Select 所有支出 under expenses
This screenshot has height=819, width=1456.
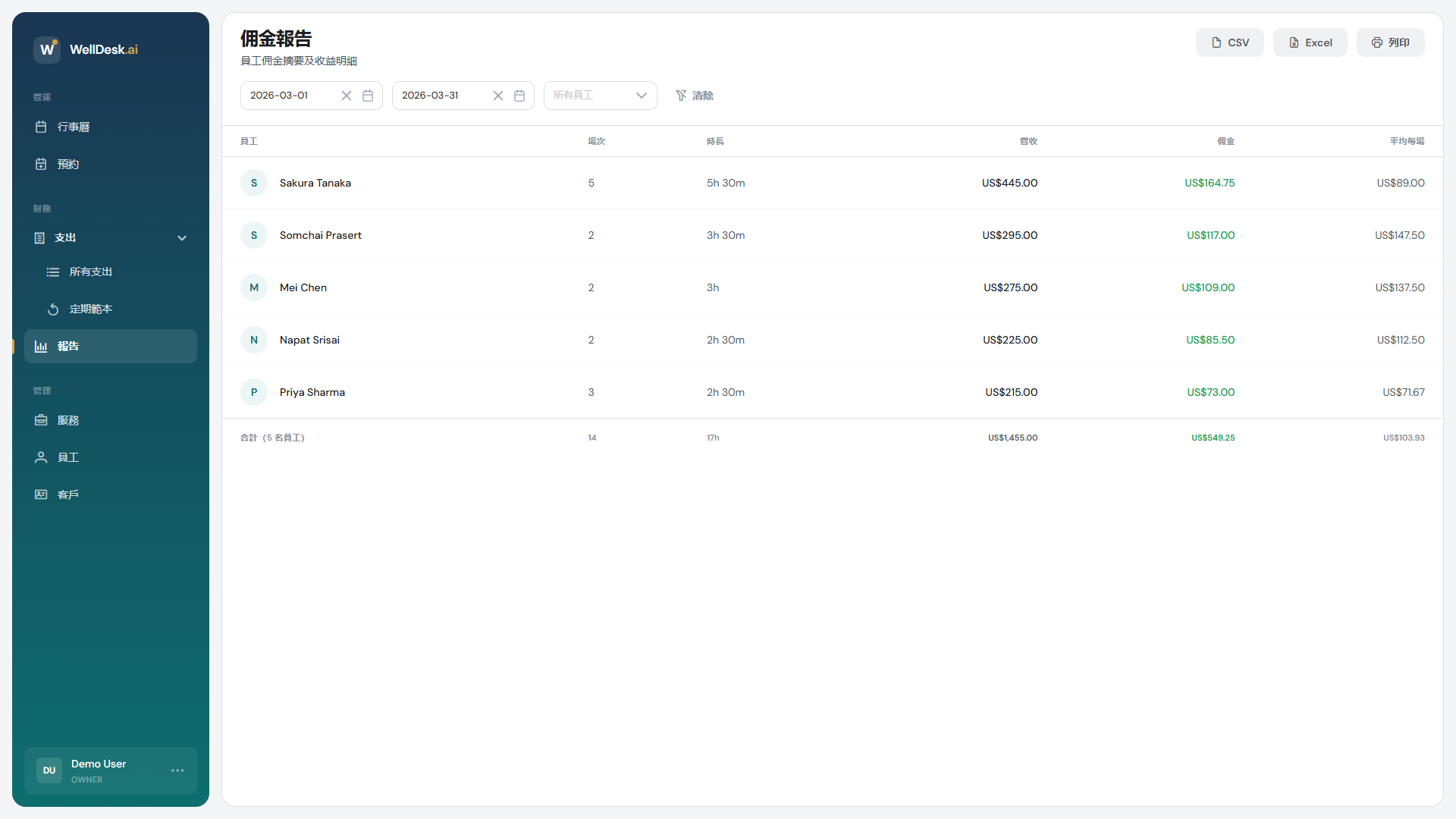pos(91,271)
